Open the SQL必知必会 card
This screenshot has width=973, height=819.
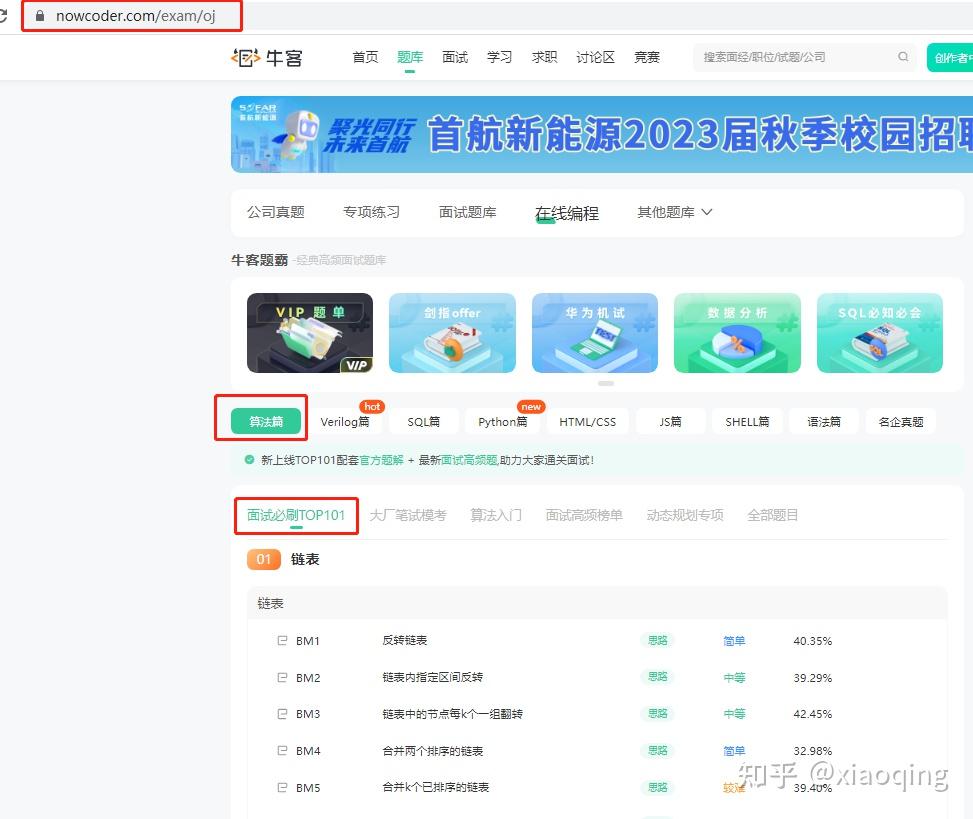pyautogui.click(x=880, y=333)
